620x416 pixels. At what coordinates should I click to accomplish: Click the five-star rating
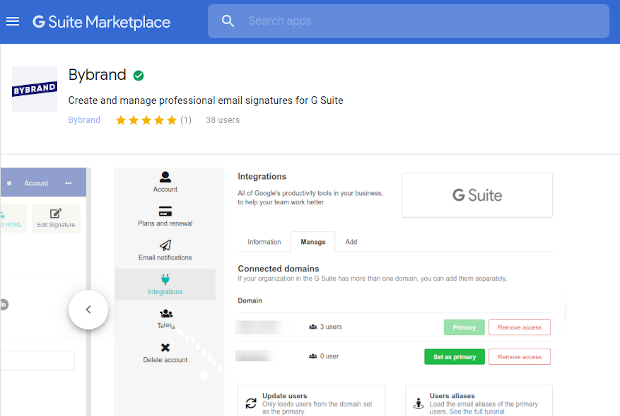(x=146, y=120)
